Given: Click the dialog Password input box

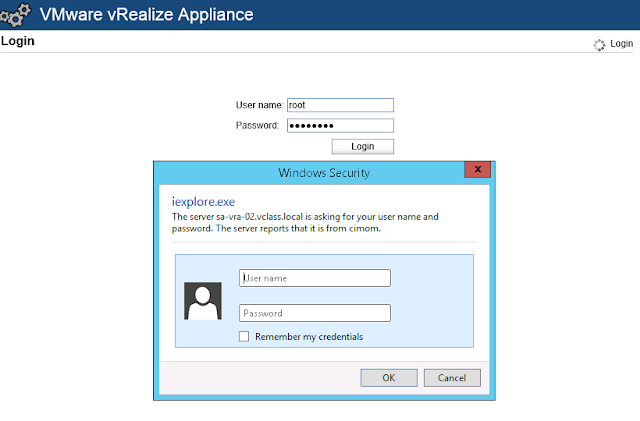Looking at the screenshot, I should [x=315, y=313].
